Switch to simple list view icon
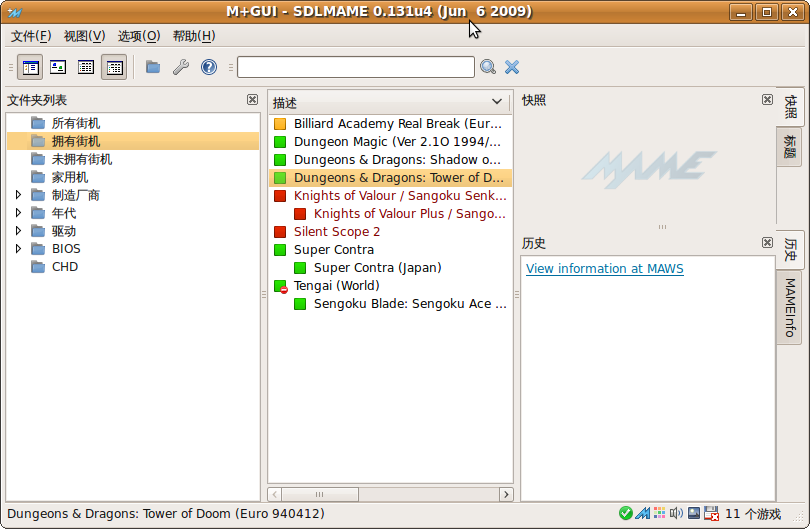The image size is (810, 529). click(x=86, y=67)
